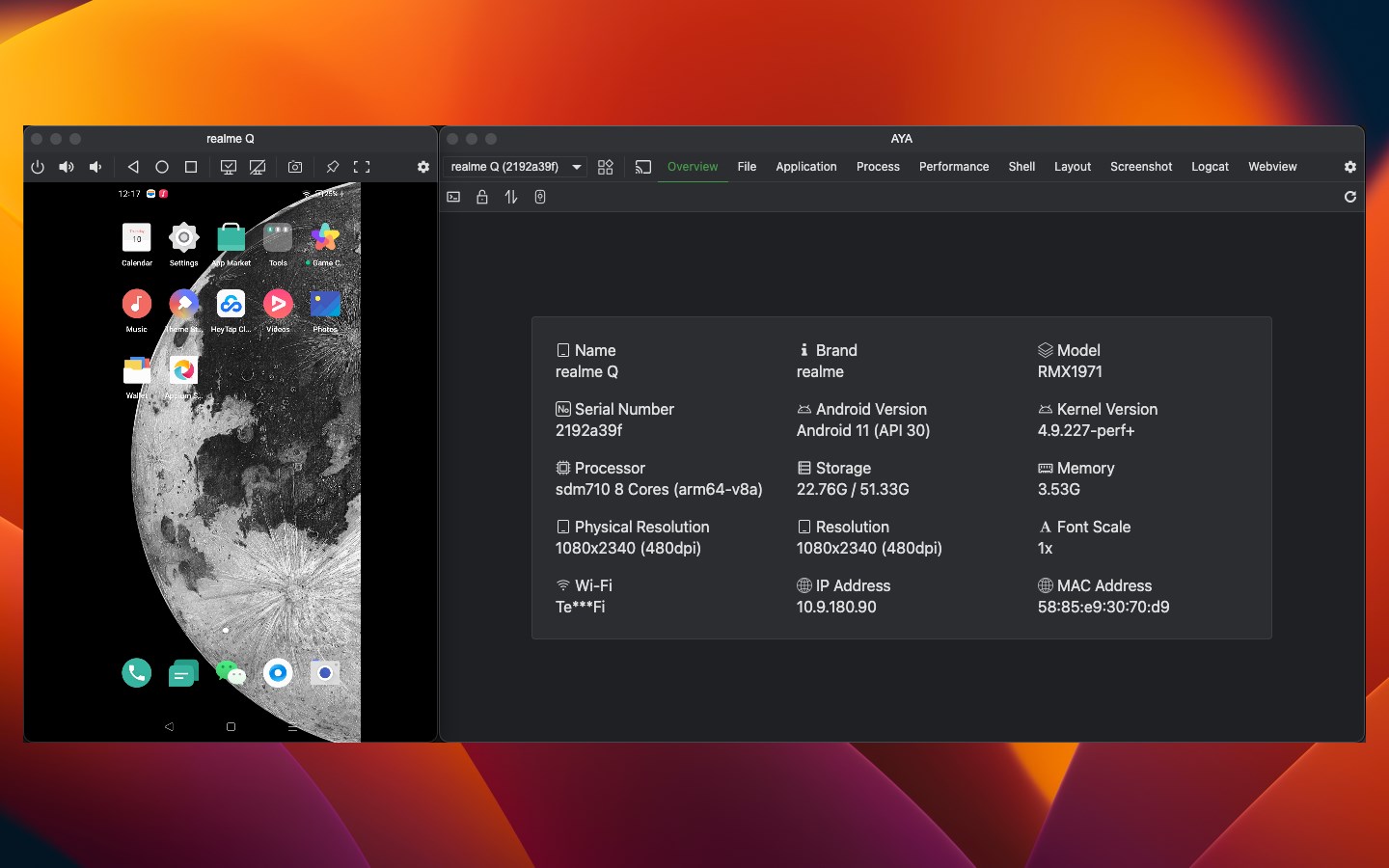This screenshot has width=1389, height=868.
Task: Click the IP address value 10.9.180.90
Action: tap(836, 607)
